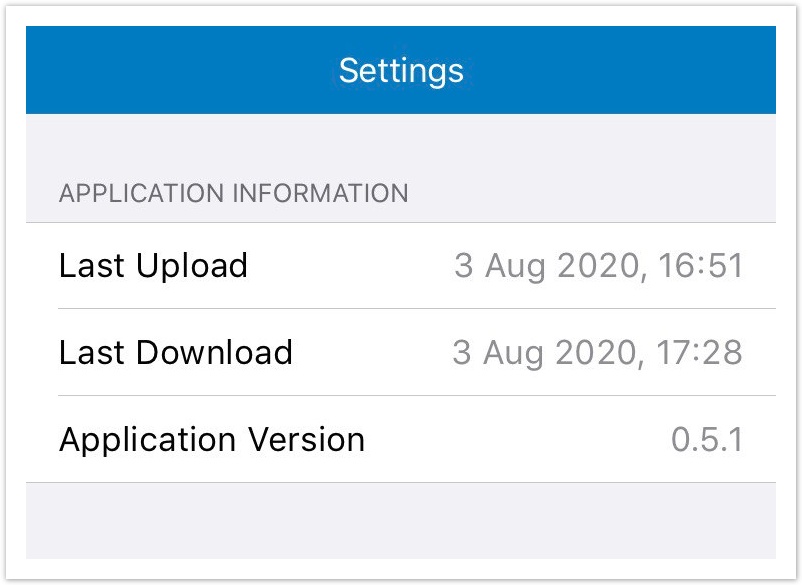Image resolution: width=802 pixels, height=585 pixels.
Task: Select the Last Download row label
Action: 176,353
